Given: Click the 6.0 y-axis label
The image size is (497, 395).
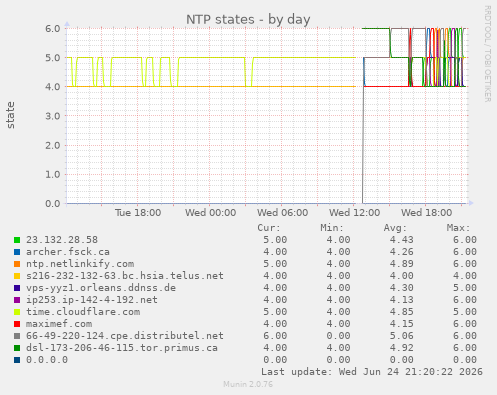Looking at the screenshot, I should (x=53, y=28).
